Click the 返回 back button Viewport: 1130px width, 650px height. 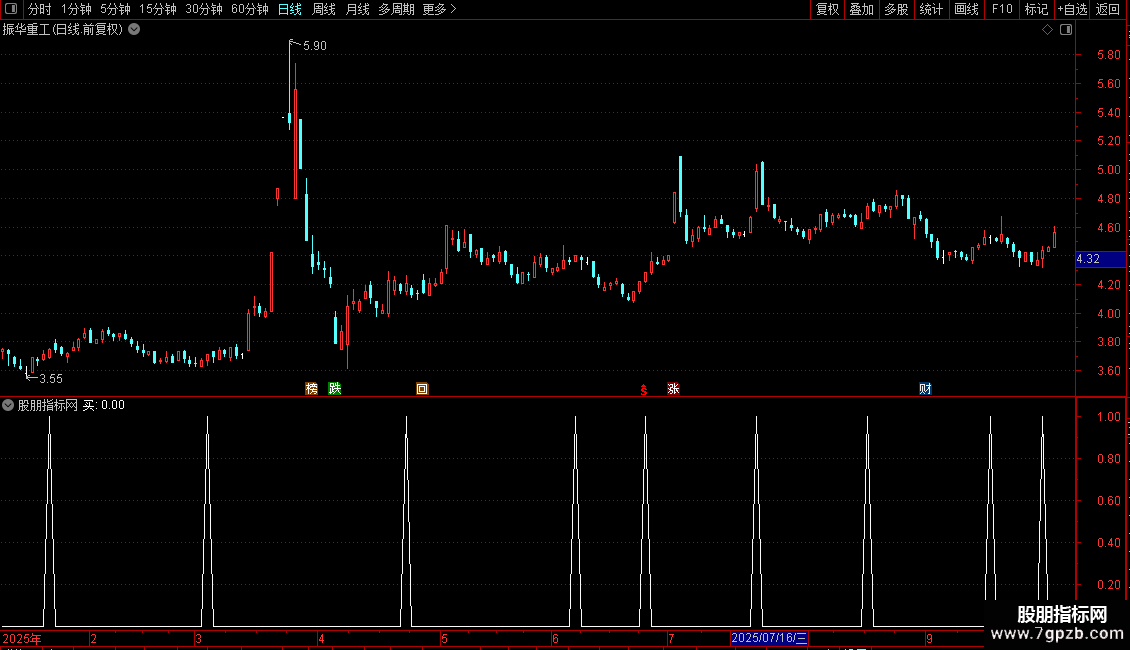[1108, 9]
